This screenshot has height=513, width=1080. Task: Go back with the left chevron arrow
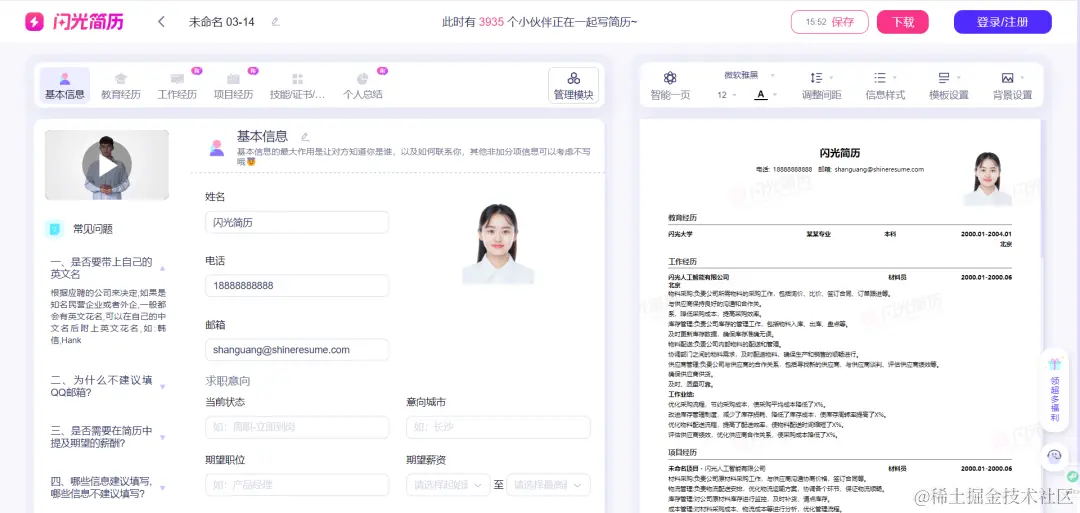pyautogui.click(x=161, y=21)
